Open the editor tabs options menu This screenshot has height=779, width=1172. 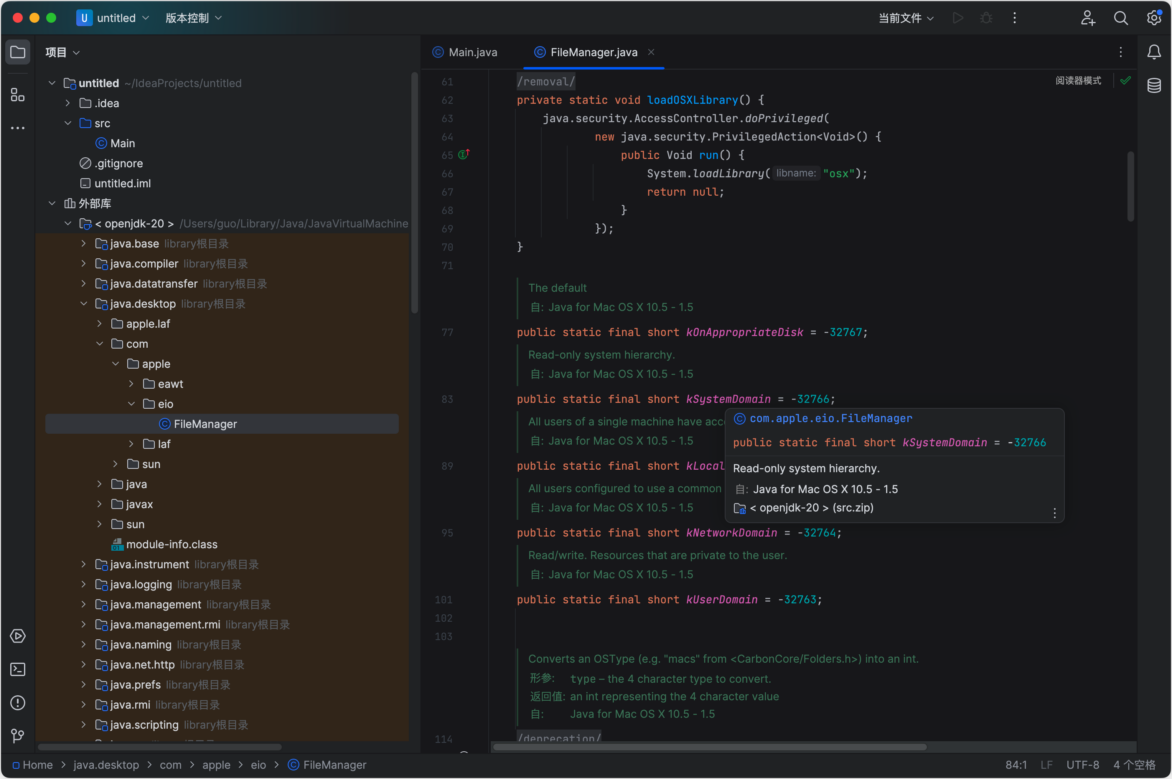1120,52
